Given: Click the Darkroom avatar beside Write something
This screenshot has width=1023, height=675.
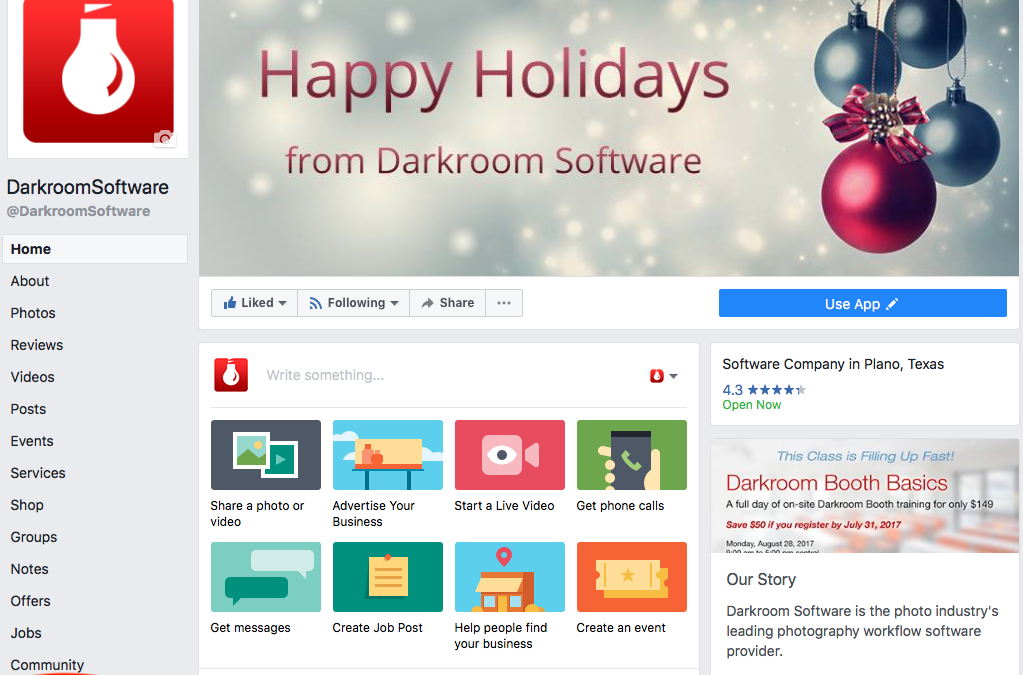Looking at the screenshot, I should [231, 375].
